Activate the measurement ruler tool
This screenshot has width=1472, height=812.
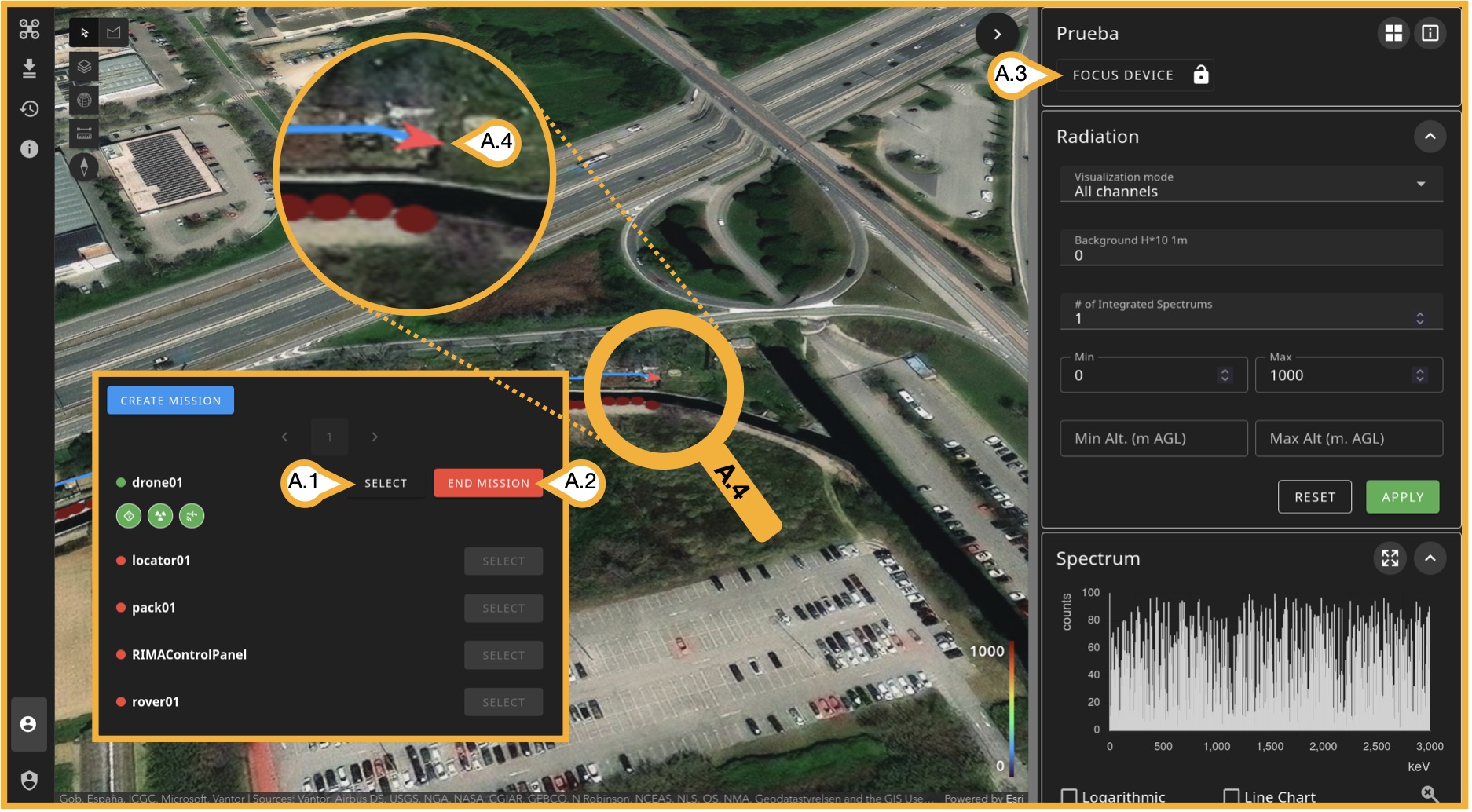(84, 133)
